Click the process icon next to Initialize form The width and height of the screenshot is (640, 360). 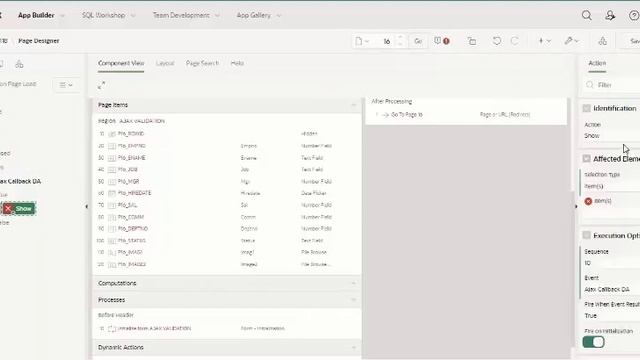(x=112, y=329)
